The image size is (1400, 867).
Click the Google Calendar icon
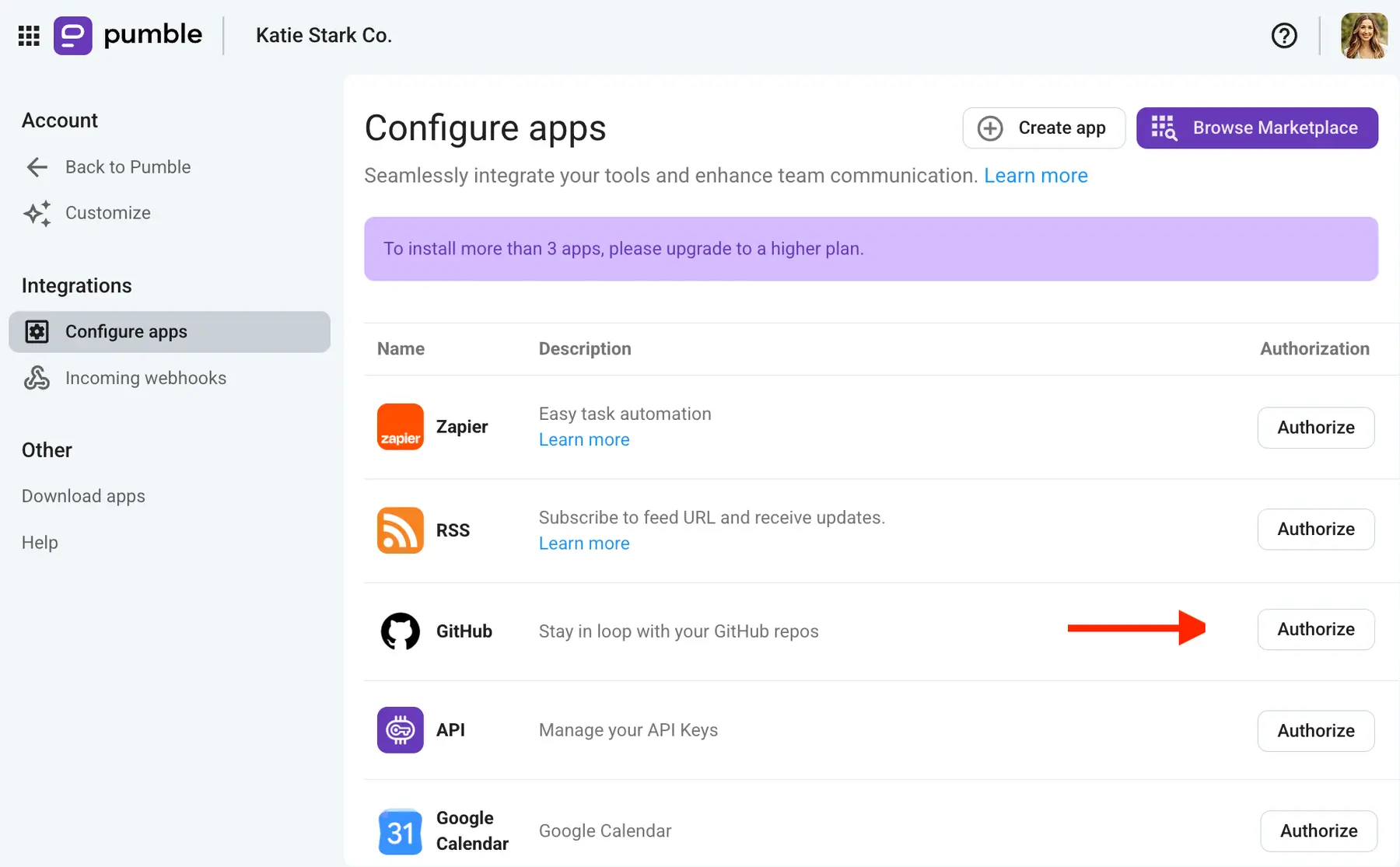click(401, 831)
